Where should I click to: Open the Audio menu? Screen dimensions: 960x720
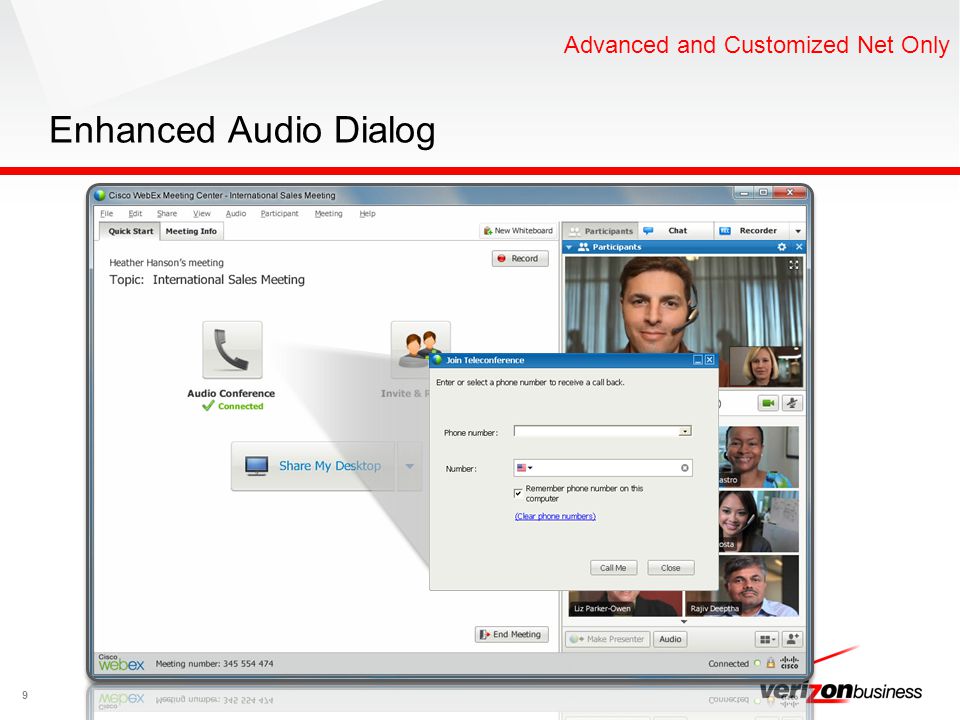236,214
